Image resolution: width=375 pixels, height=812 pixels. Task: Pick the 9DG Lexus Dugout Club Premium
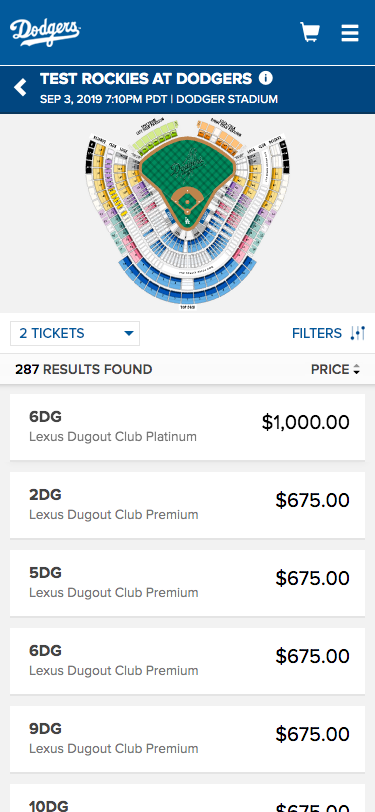[188, 739]
